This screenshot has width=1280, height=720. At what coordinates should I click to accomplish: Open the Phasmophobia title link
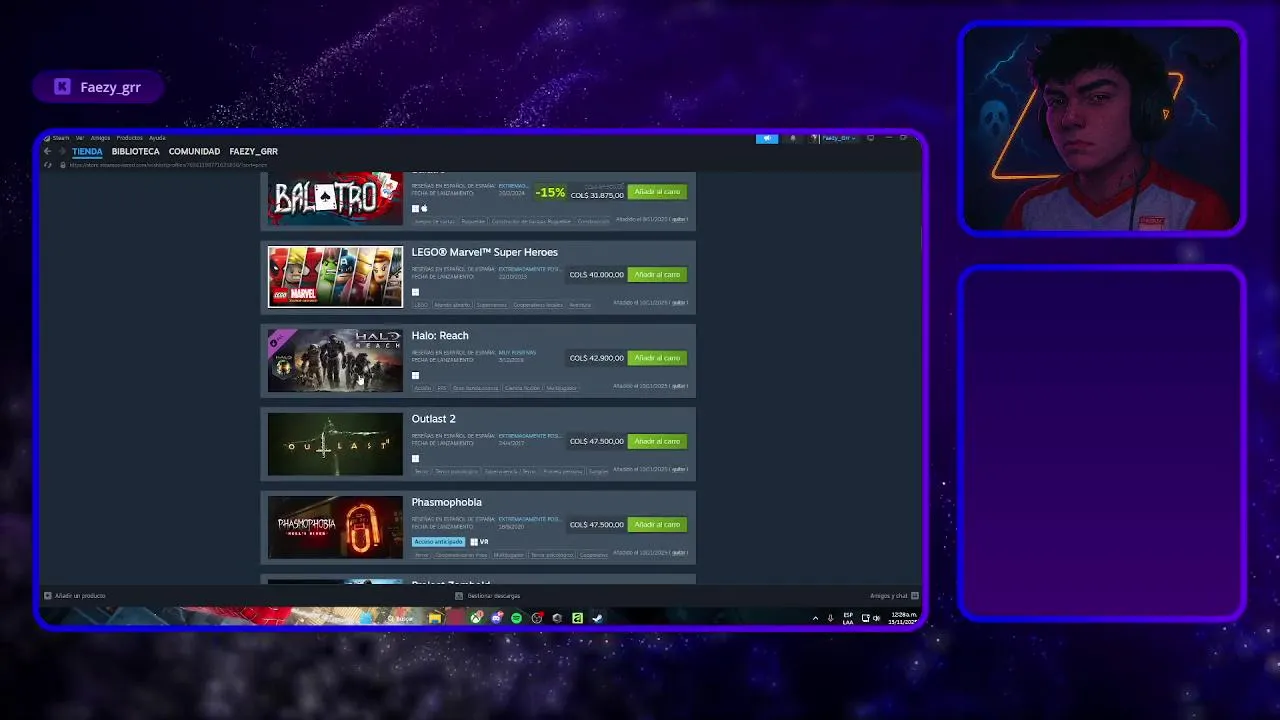[446, 502]
